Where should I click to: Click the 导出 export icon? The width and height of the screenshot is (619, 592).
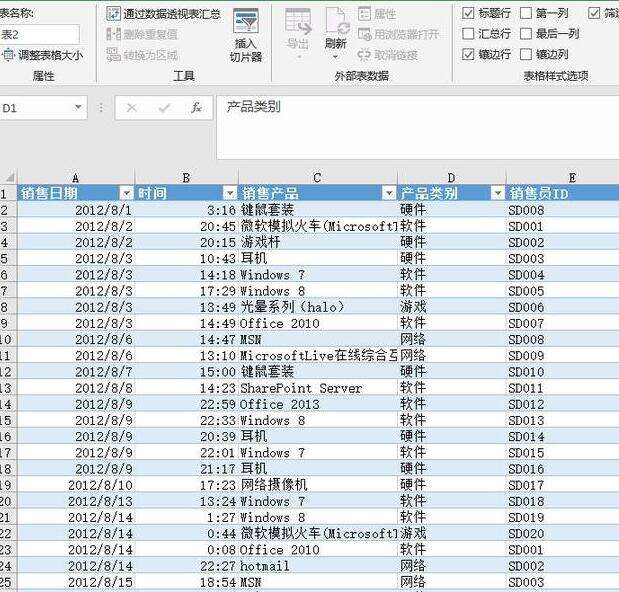298,21
